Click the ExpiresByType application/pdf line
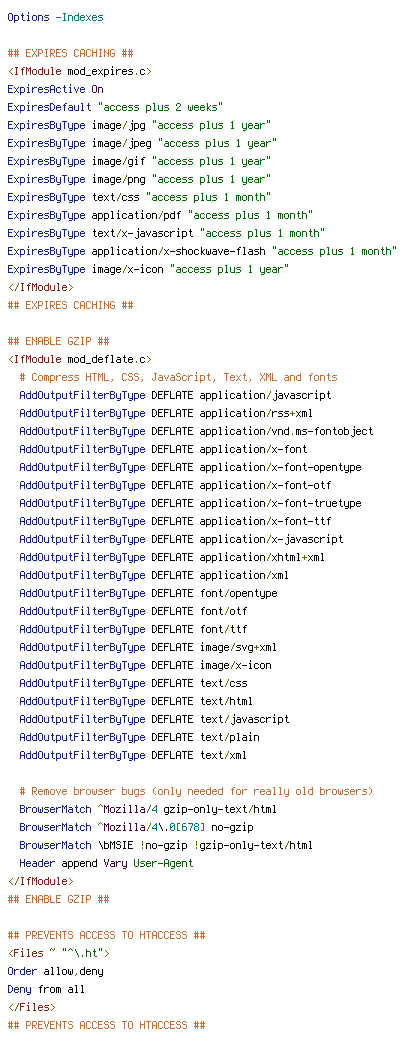Screen dimensions: 406x1042 (160, 215)
